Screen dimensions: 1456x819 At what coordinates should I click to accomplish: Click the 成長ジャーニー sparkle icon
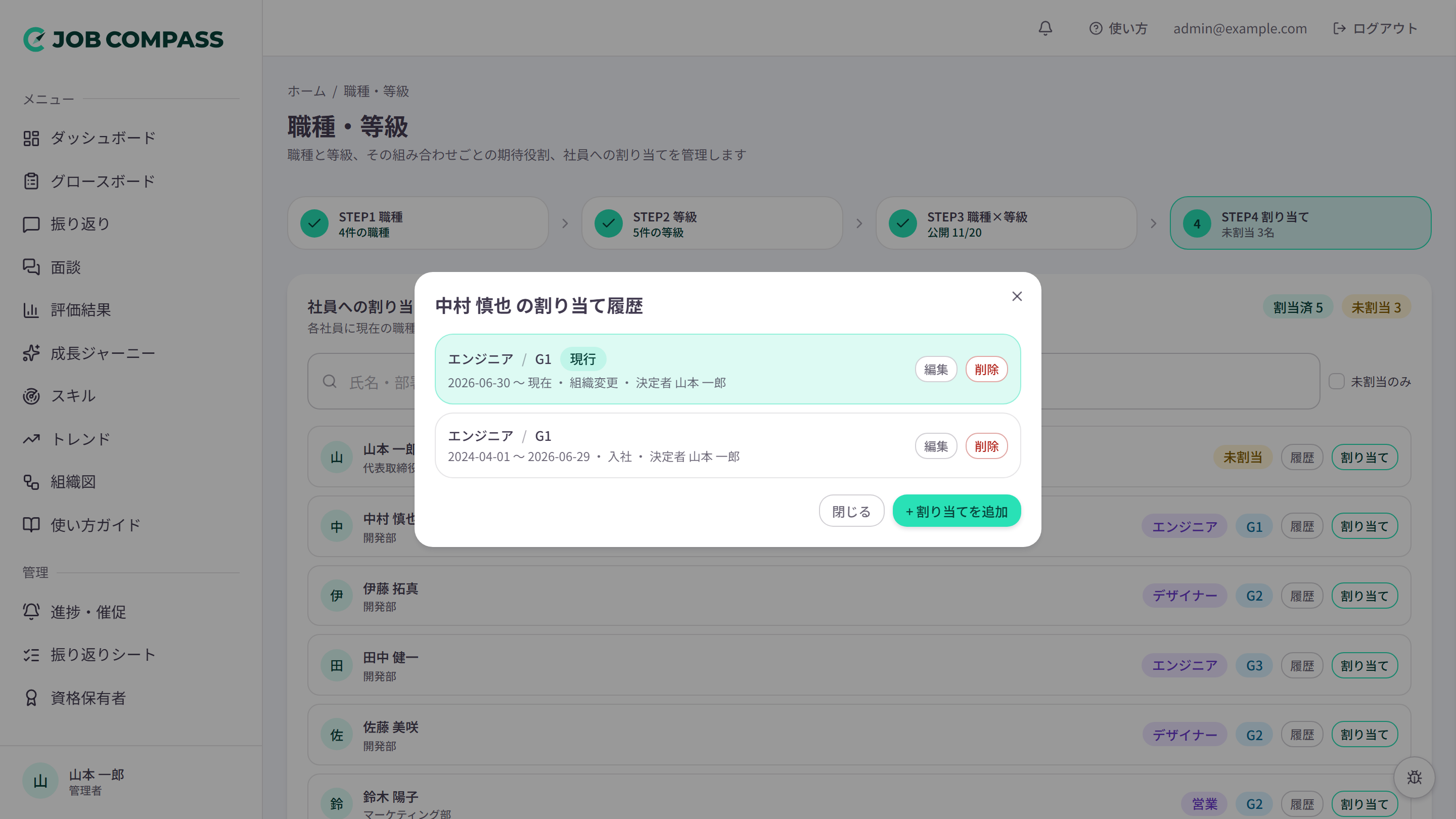coord(31,353)
